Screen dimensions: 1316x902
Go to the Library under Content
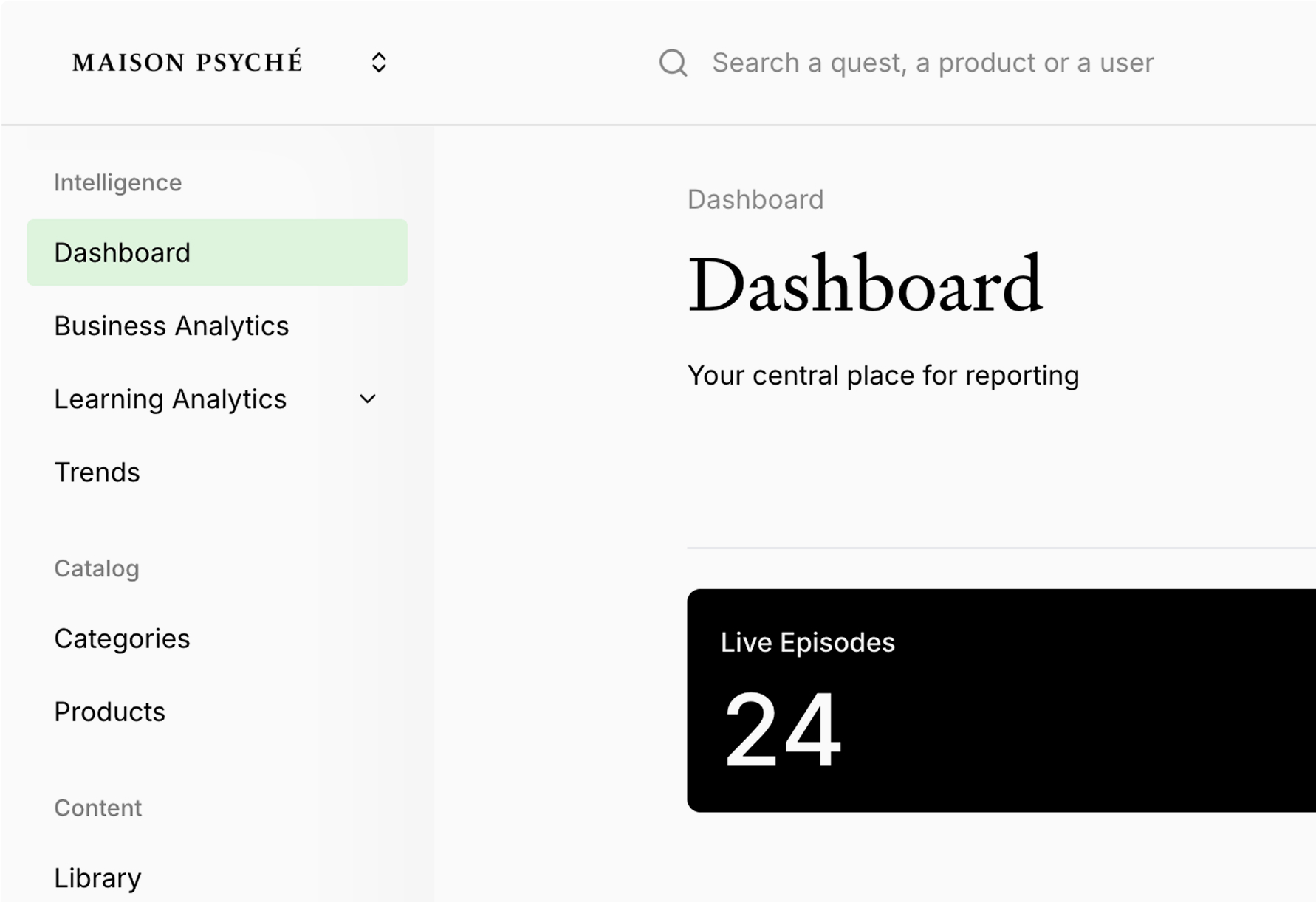(97, 878)
